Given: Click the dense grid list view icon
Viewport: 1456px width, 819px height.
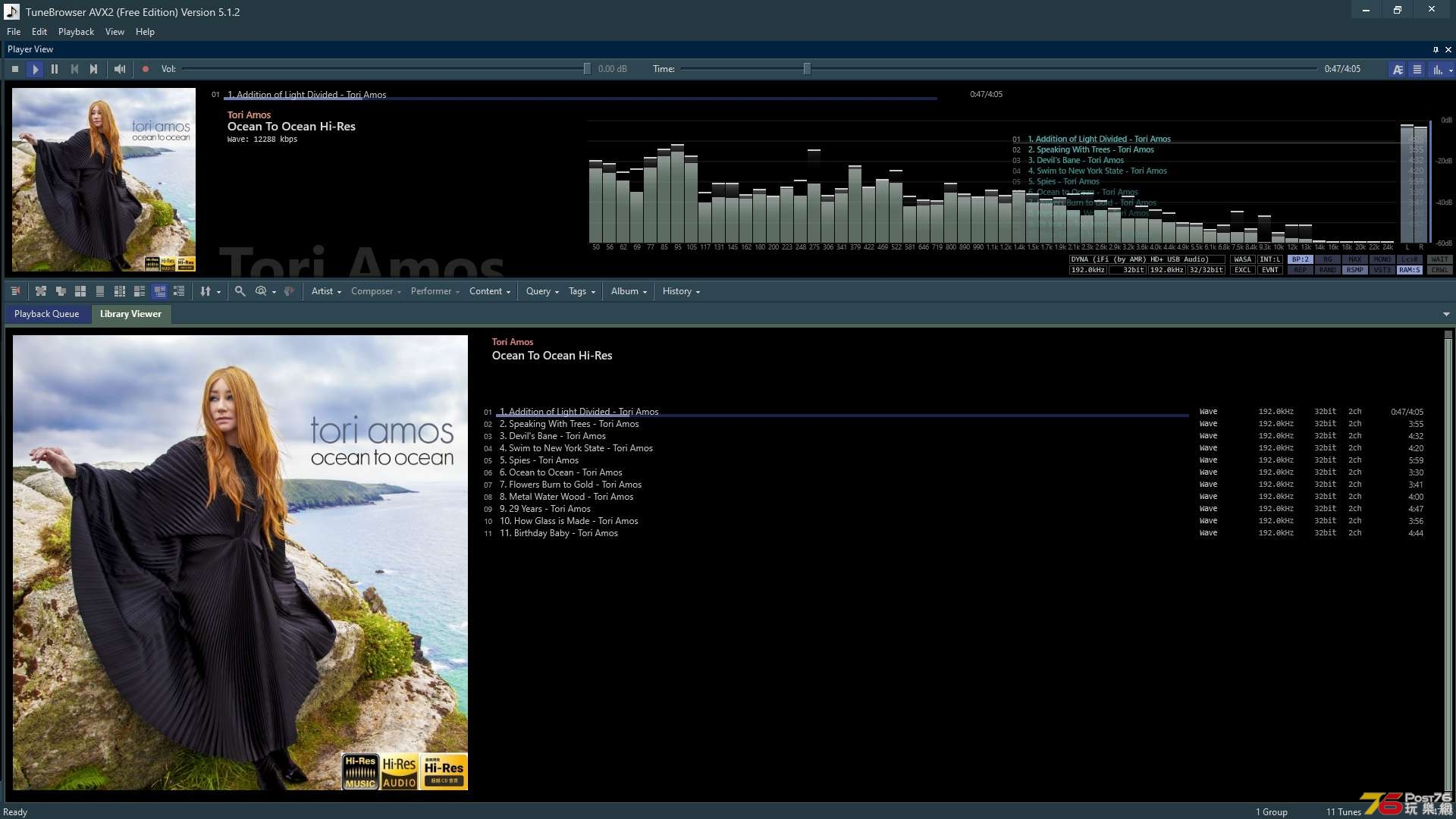Looking at the screenshot, I should (120, 291).
